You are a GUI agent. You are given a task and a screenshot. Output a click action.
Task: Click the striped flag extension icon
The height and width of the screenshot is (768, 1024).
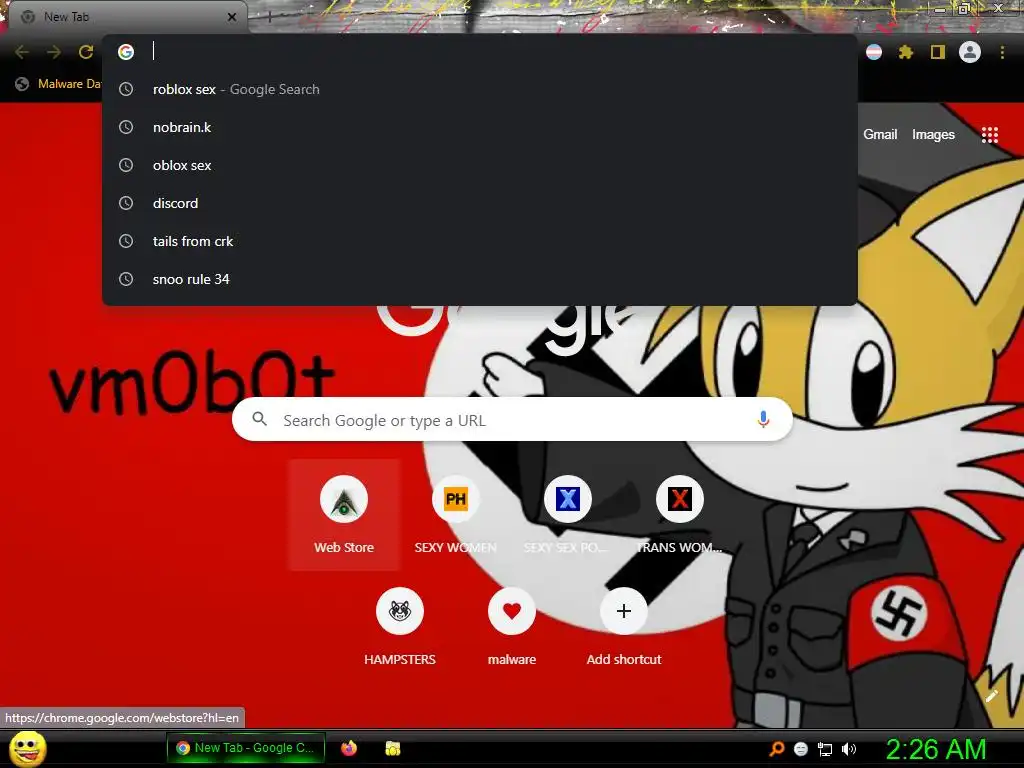coord(874,52)
